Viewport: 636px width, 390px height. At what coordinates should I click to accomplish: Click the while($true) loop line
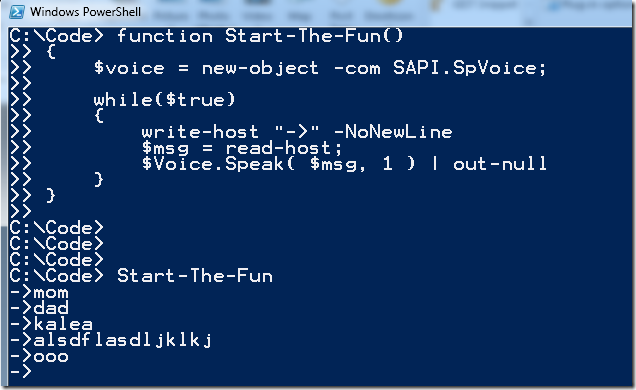[x=164, y=100]
